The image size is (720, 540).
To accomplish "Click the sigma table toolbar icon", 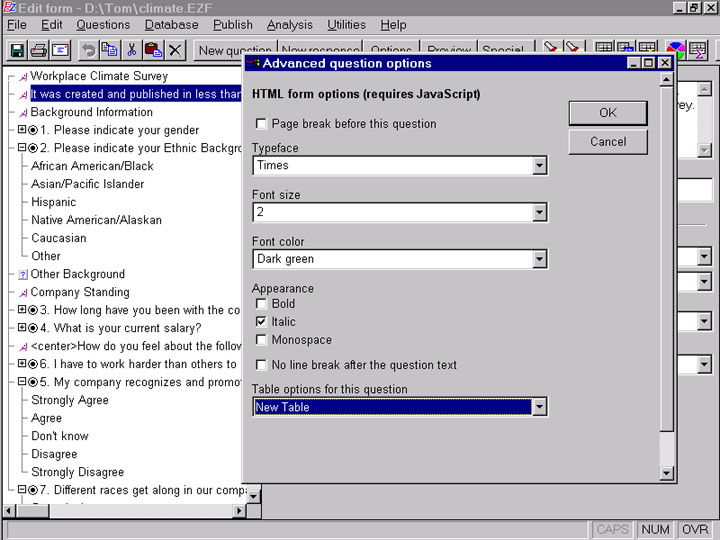I will tap(698, 50).
